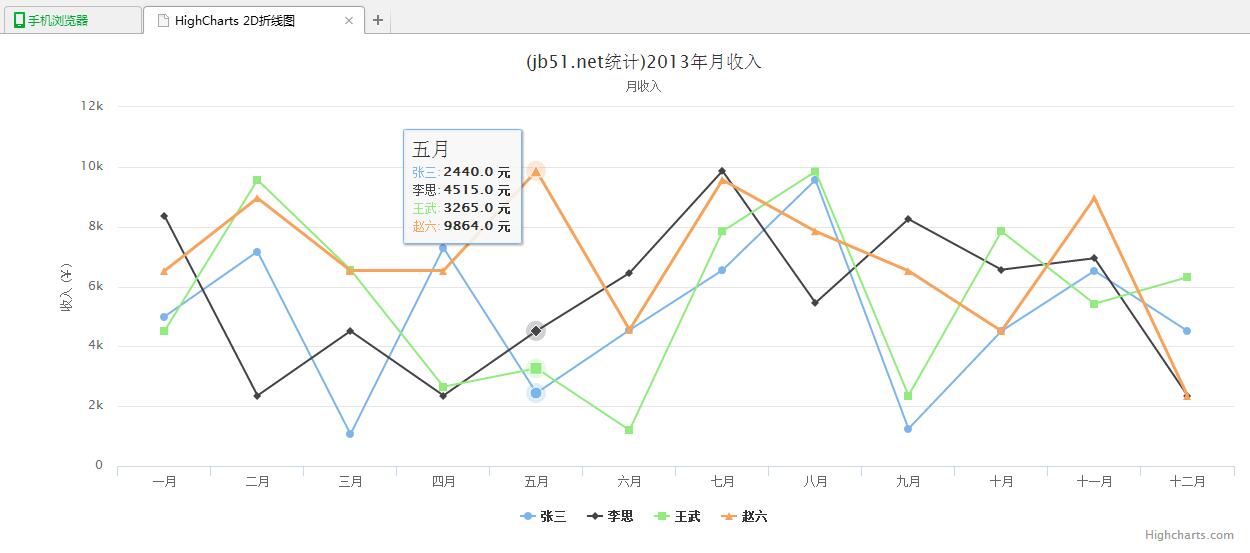Screen dimensions: 1250x553
Task: Hide the 王武 series via legend
Action: click(678, 517)
